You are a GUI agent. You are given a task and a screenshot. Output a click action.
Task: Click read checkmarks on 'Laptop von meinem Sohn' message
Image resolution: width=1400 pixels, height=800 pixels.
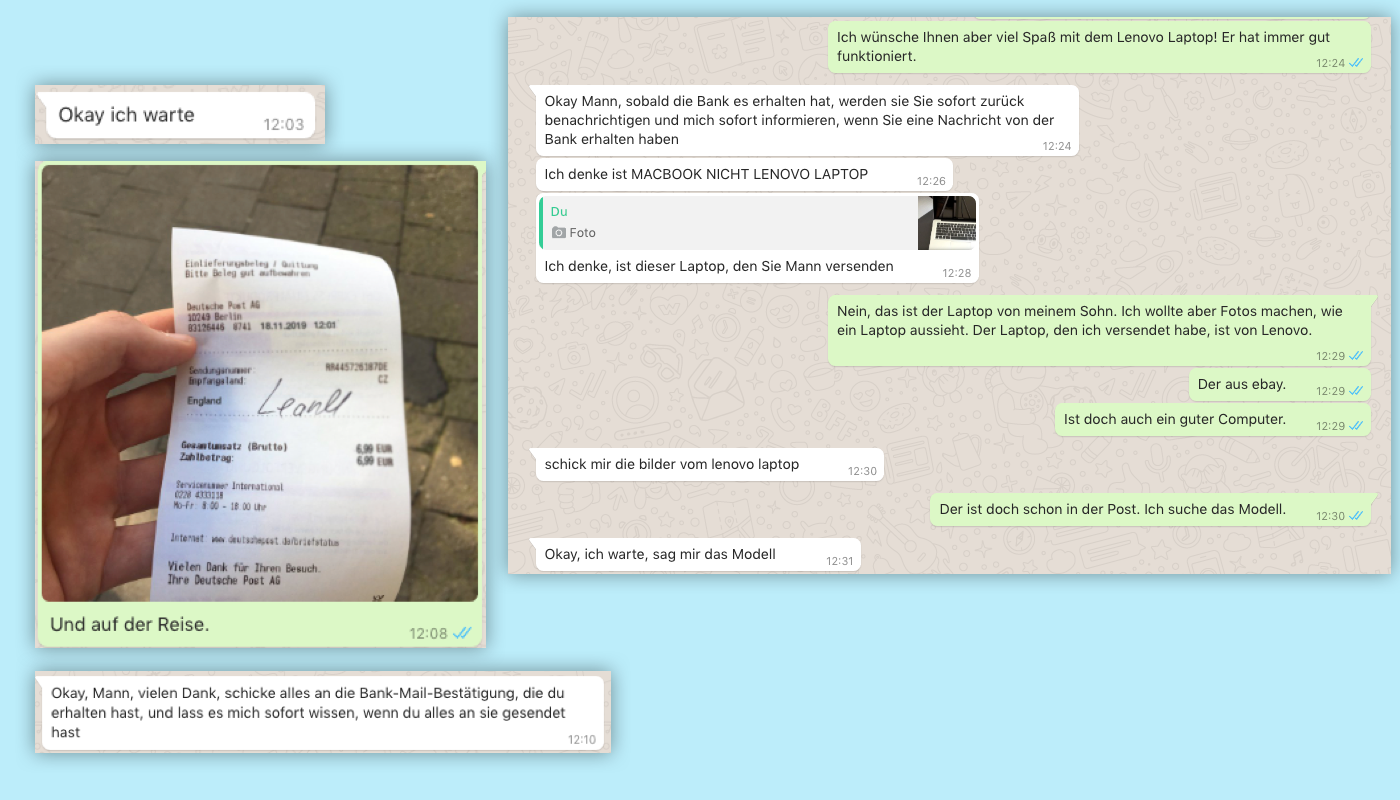tap(1356, 355)
